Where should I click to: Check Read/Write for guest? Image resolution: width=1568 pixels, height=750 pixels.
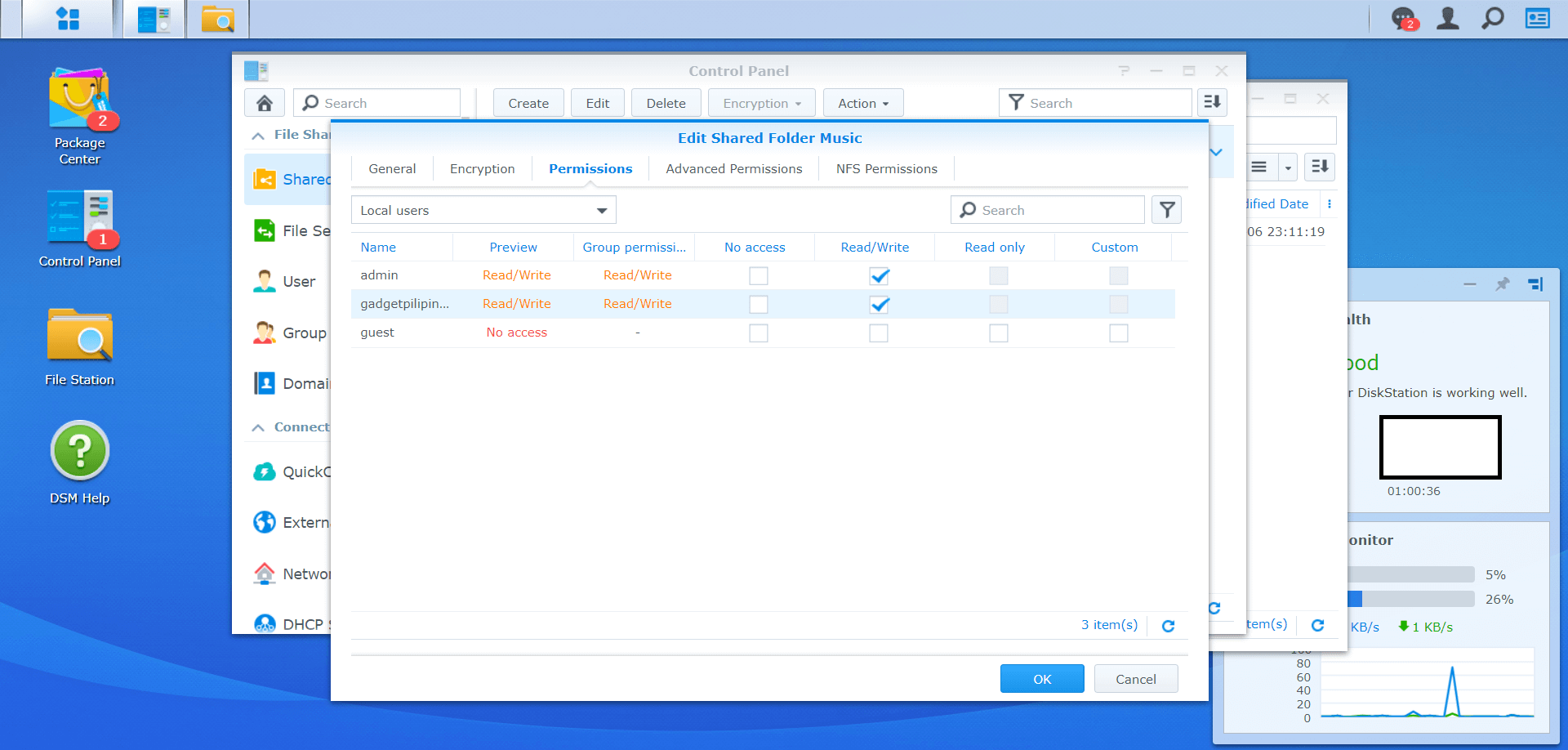coord(879,333)
